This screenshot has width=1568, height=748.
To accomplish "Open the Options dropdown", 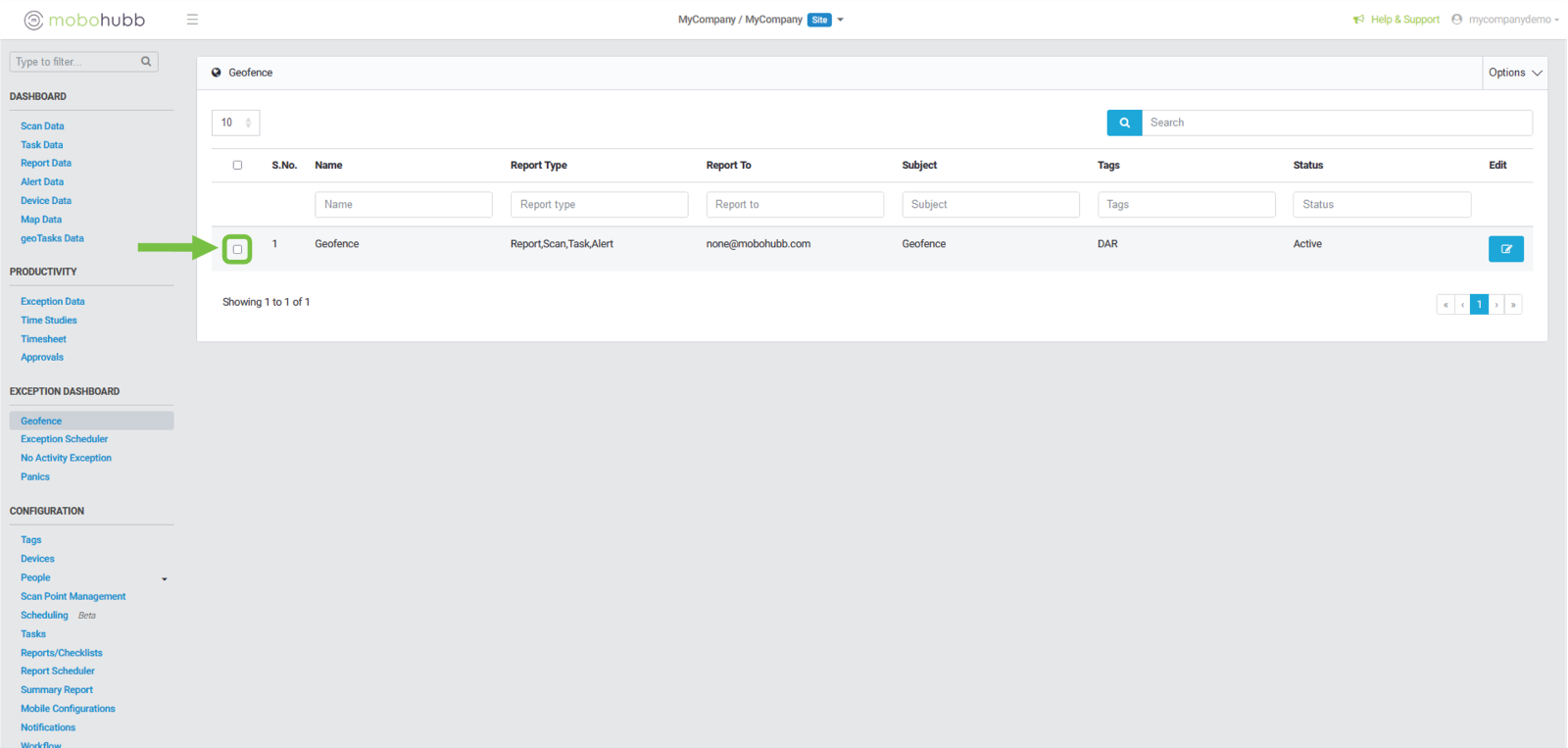I will click(1514, 73).
